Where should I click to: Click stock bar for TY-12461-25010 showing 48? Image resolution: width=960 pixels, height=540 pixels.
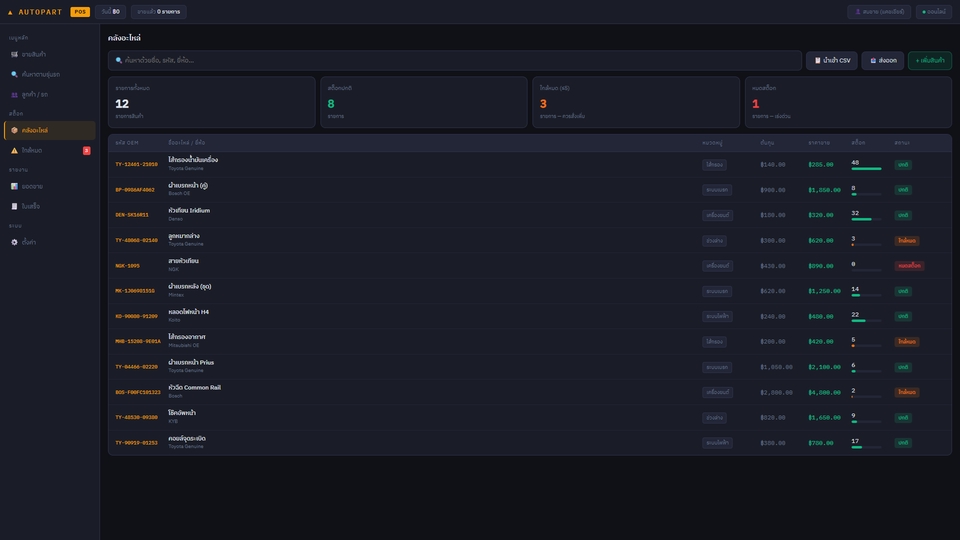click(866, 168)
